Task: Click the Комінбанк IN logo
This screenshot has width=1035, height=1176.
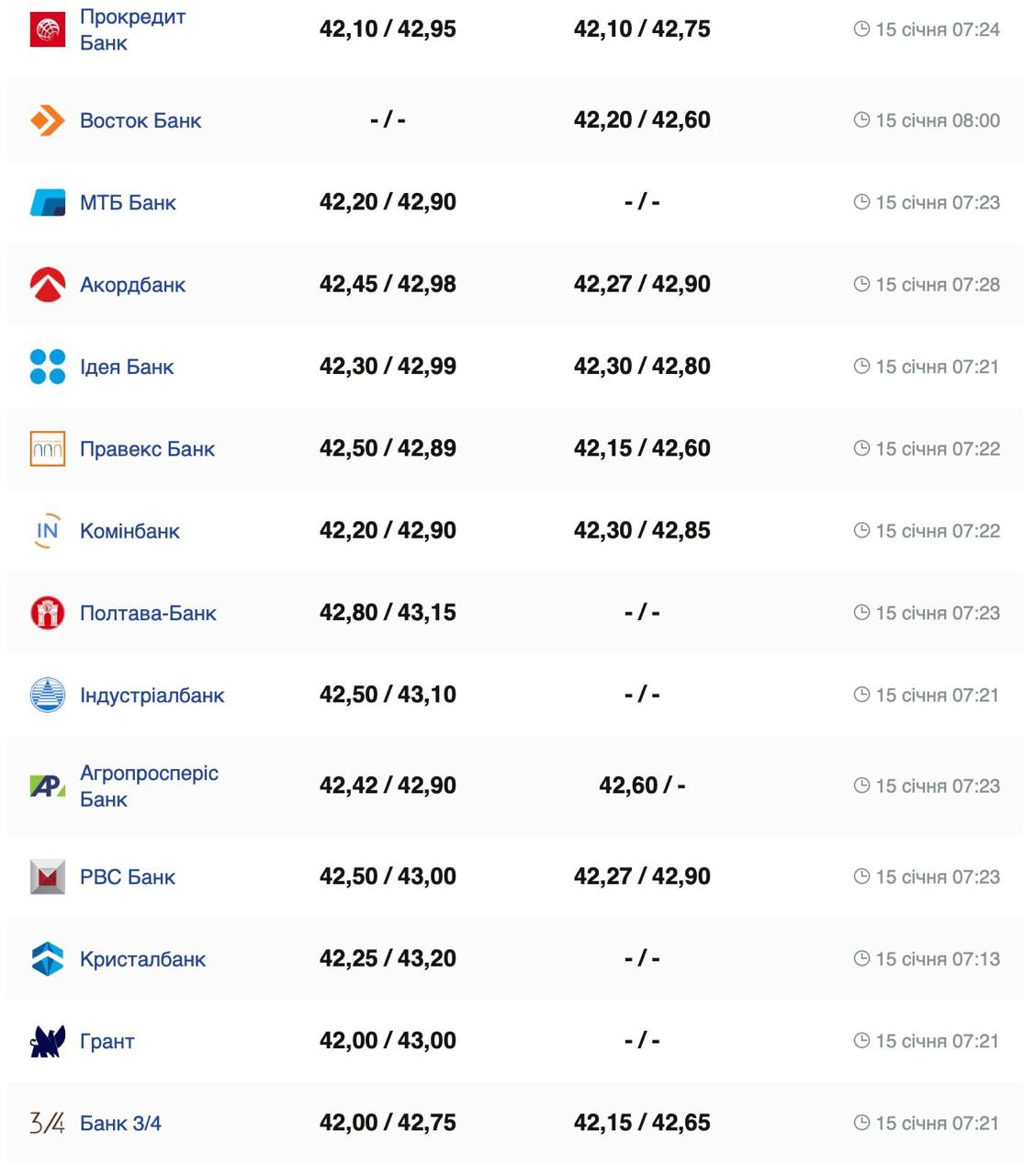Action: coord(48,531)
